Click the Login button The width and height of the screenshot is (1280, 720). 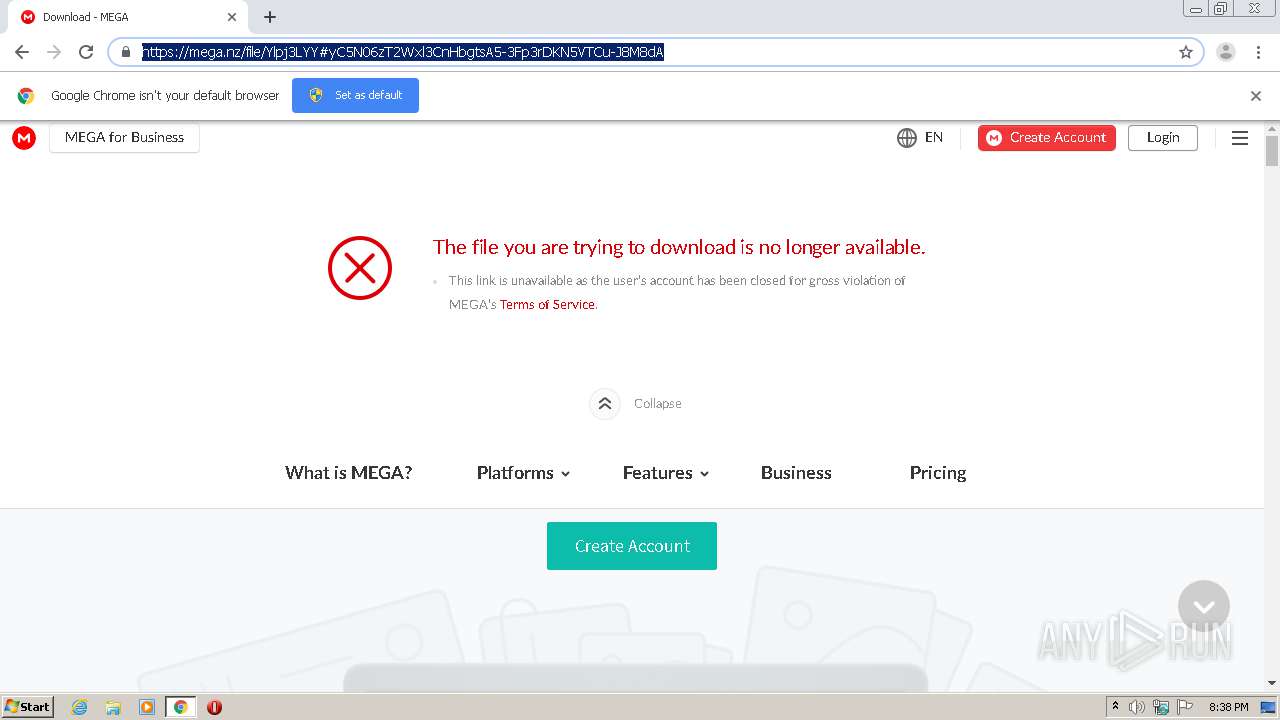1163,138
